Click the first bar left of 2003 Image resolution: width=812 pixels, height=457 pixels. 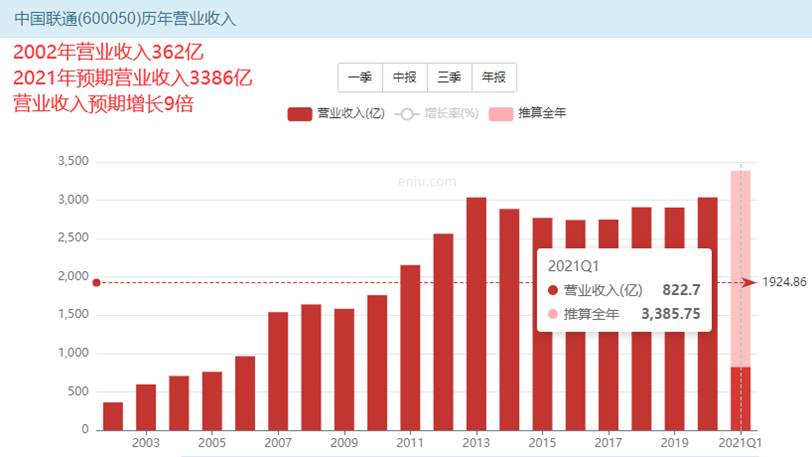coord(113,417)
